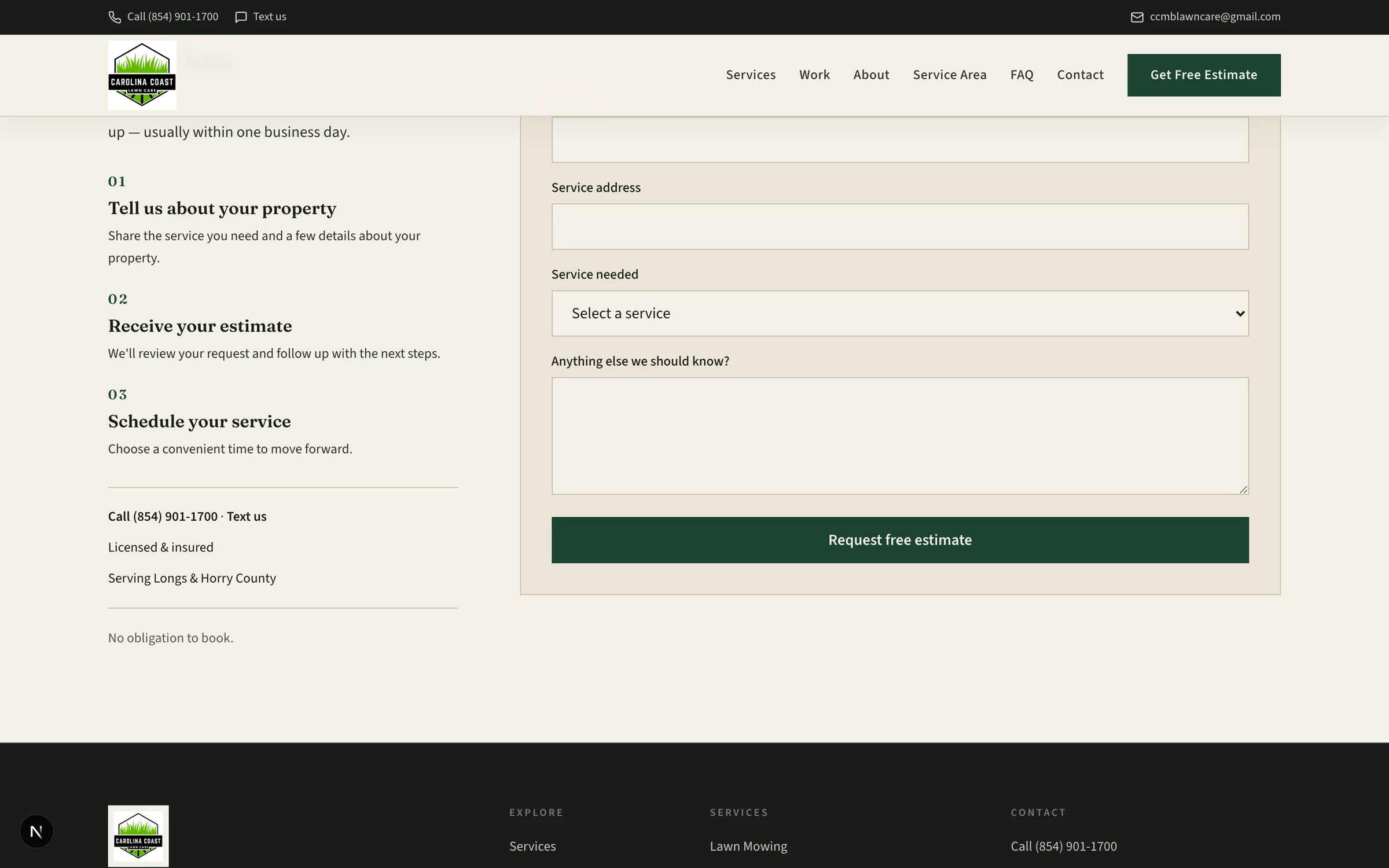
Task: Open Contact in the header navigation
Action: [x=1080, y=75]
